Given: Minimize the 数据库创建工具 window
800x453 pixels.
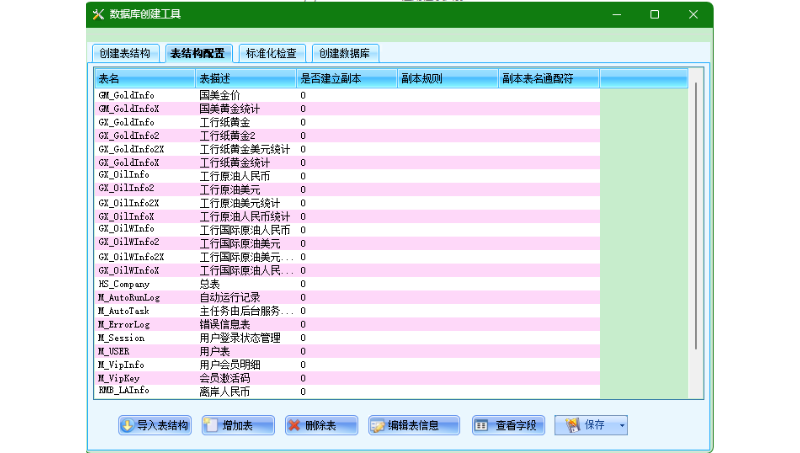Looking at the screenshot, I should point(617,14).
